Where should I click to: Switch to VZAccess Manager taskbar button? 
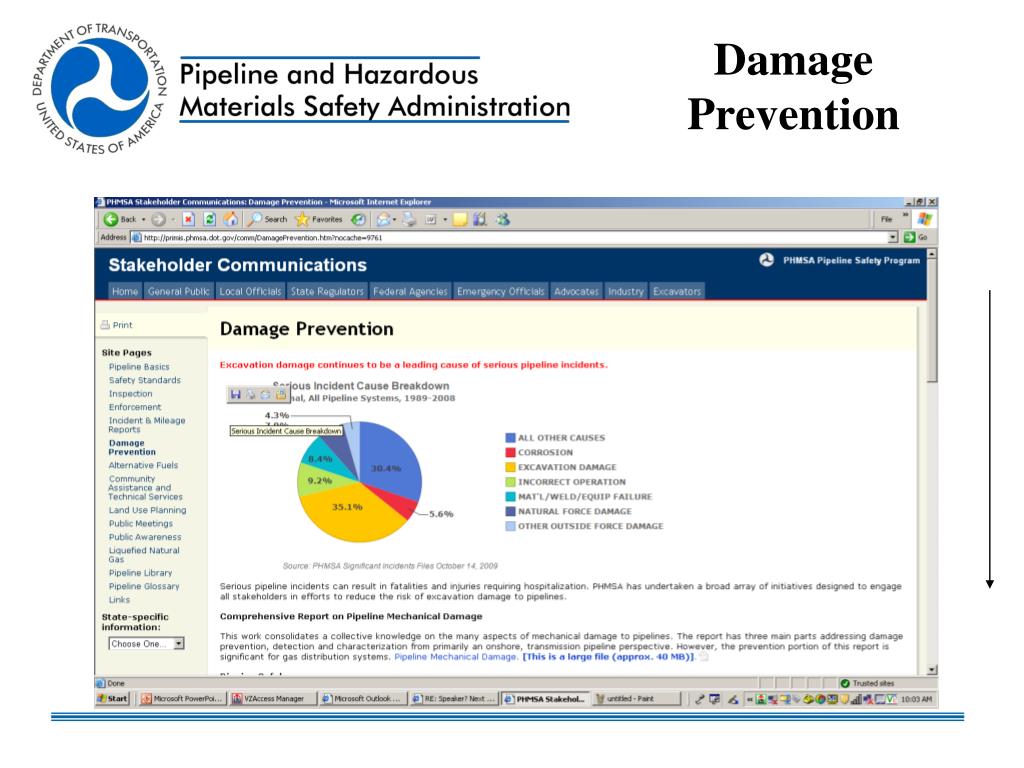pyautogui.click(x=272, y=699)
